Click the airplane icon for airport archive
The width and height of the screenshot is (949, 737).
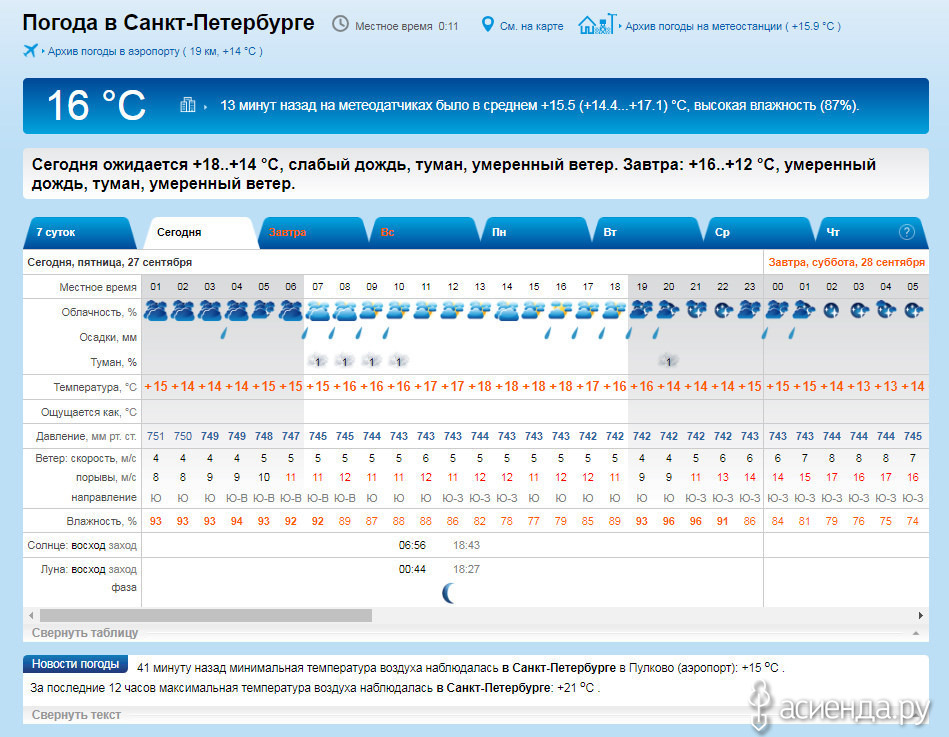pyautogui.click(x=30, y=50)
